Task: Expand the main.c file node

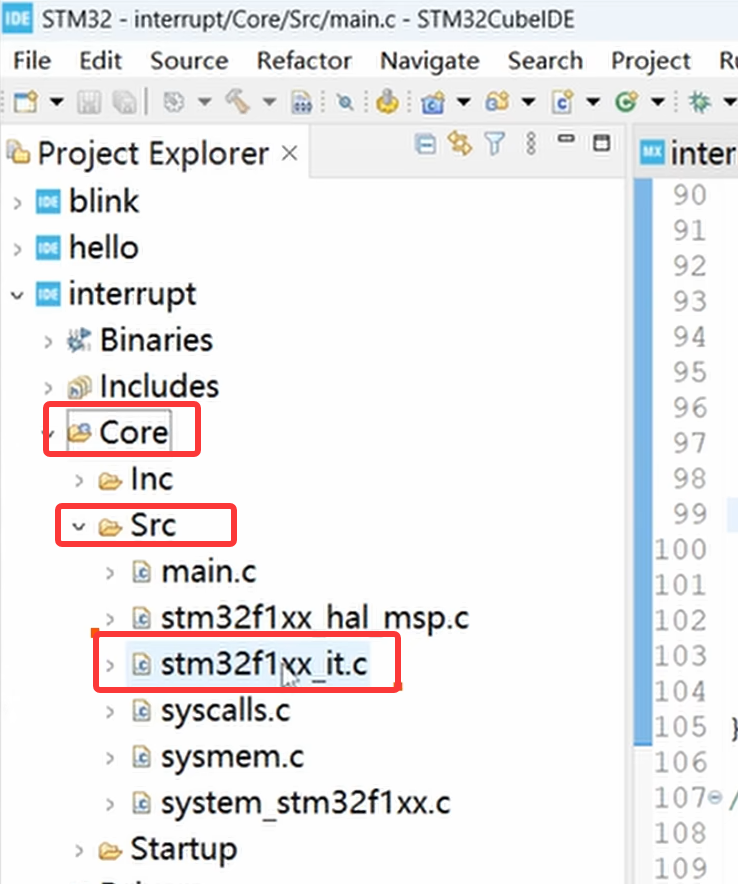Action: pos(111,573)
